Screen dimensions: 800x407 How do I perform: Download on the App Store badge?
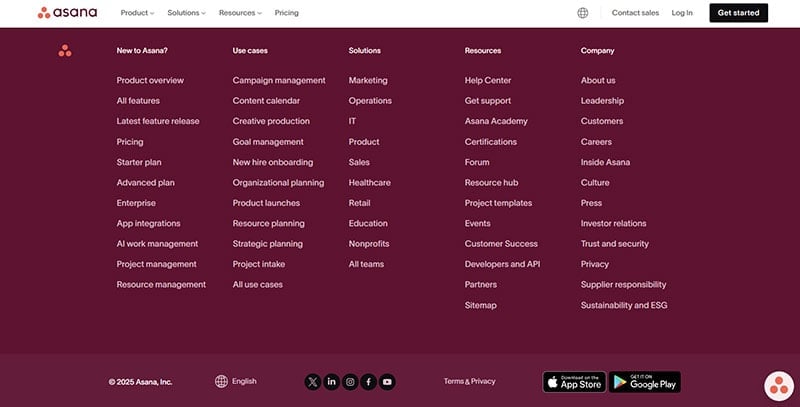574,381
